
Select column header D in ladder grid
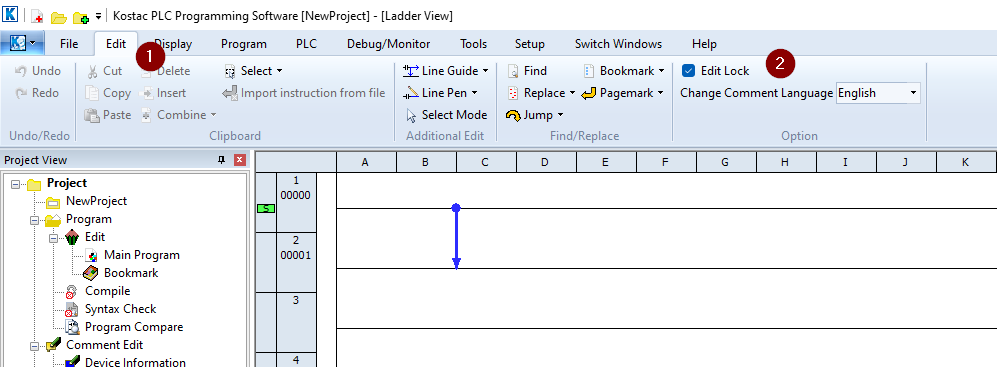pyautogui.click(x=545, y=162)
